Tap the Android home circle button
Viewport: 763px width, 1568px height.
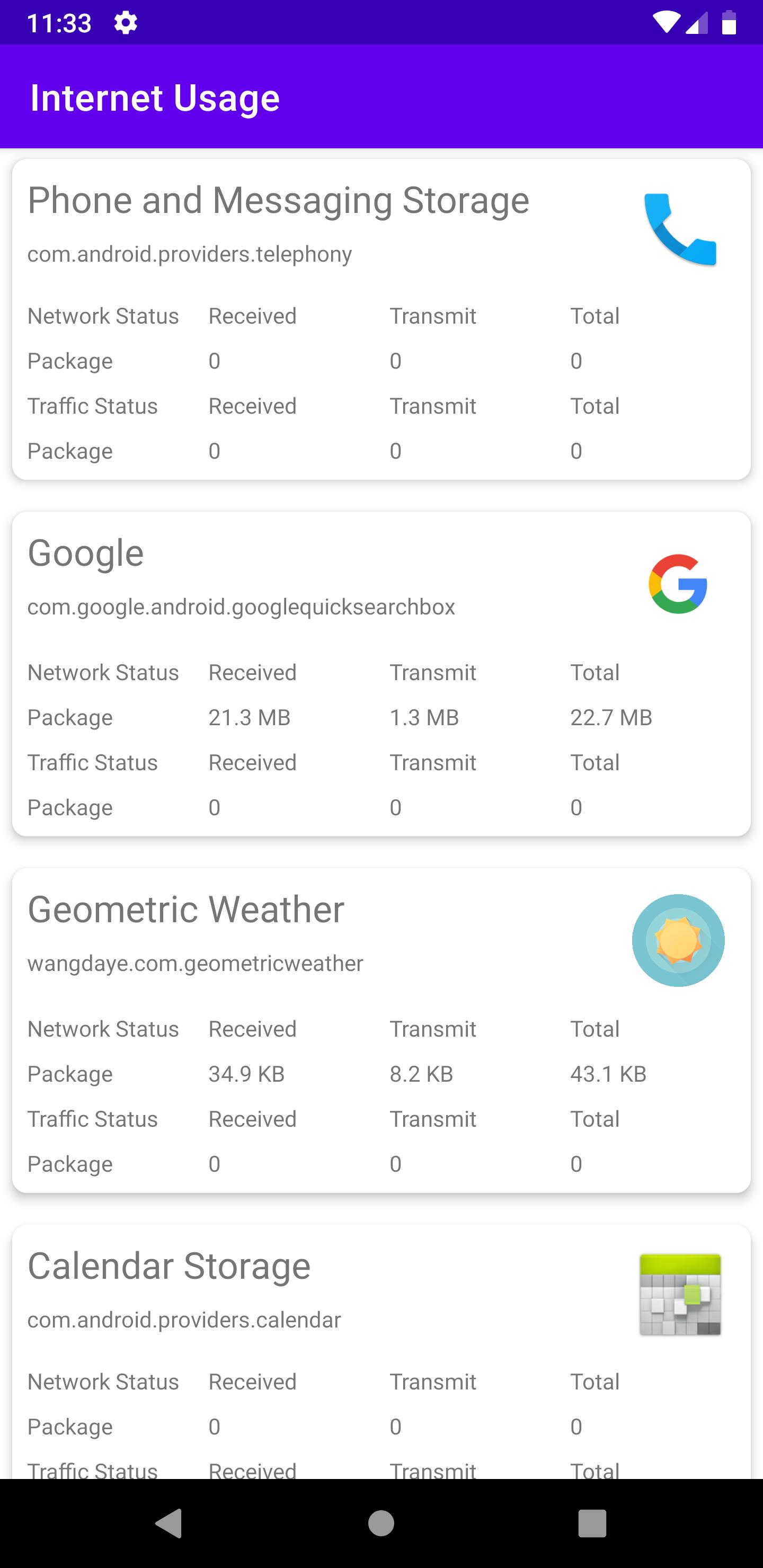[381, 1524]
